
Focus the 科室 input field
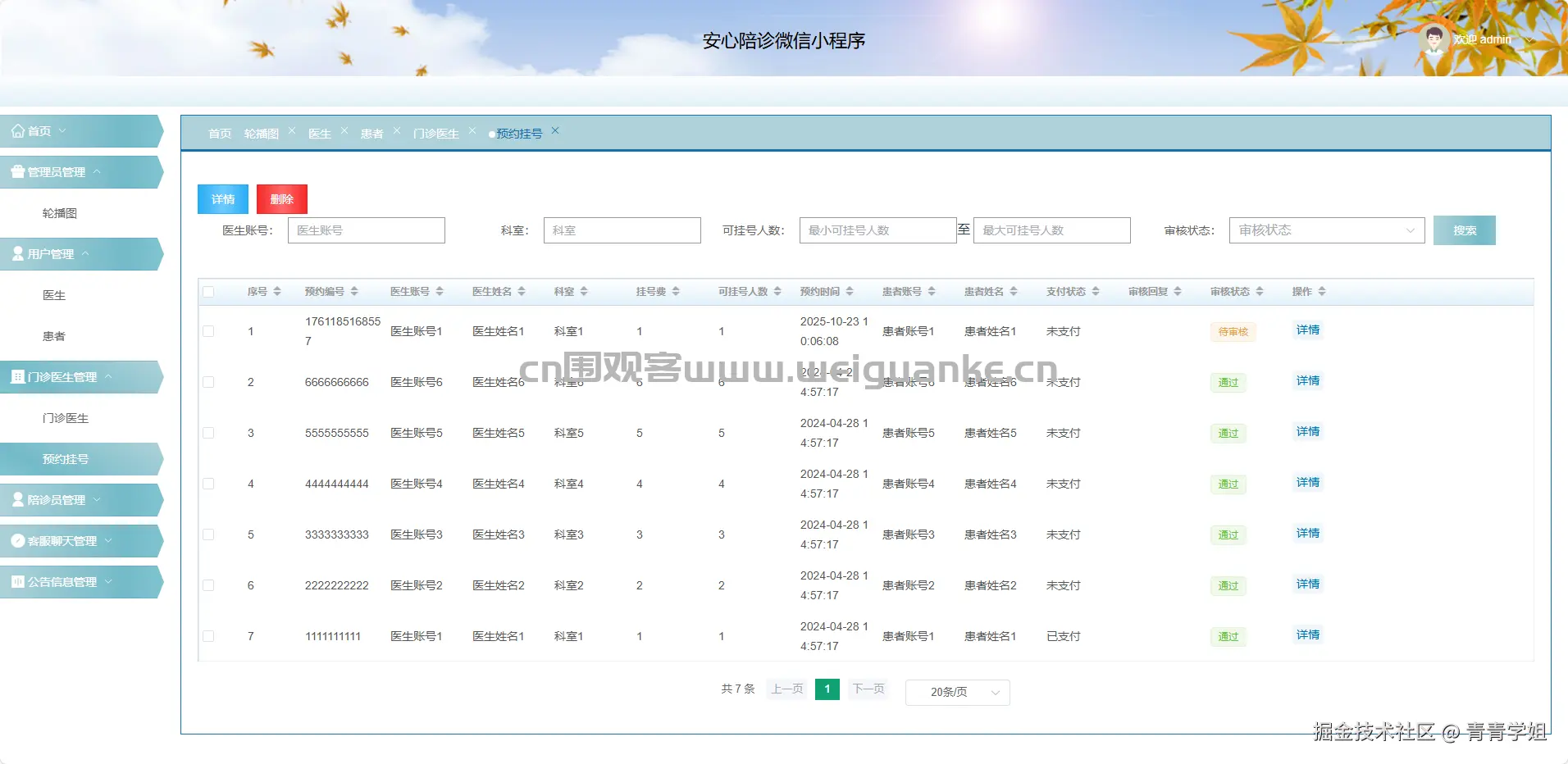pos(622,230)
